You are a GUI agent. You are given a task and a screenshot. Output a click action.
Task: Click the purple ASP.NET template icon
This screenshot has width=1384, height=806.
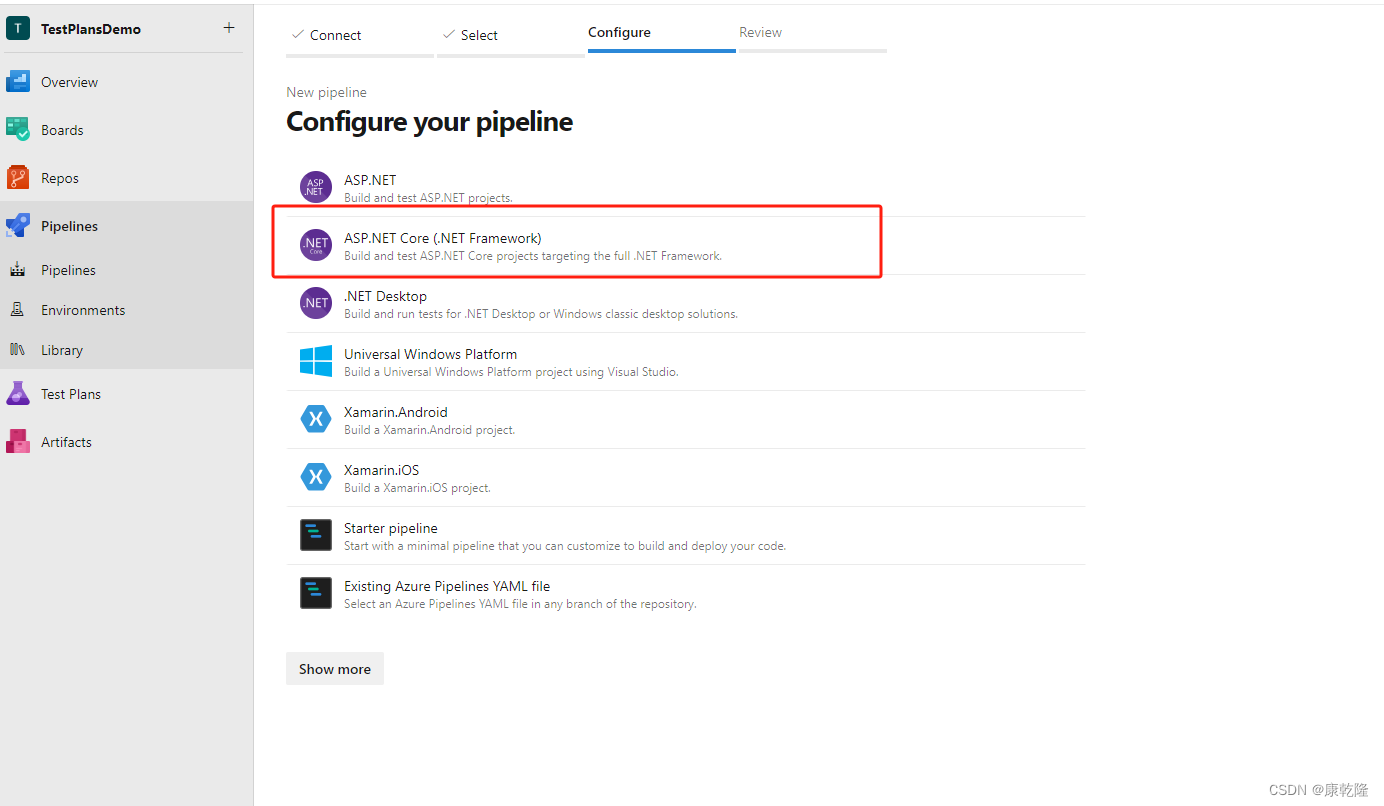(x=316, y=188)
